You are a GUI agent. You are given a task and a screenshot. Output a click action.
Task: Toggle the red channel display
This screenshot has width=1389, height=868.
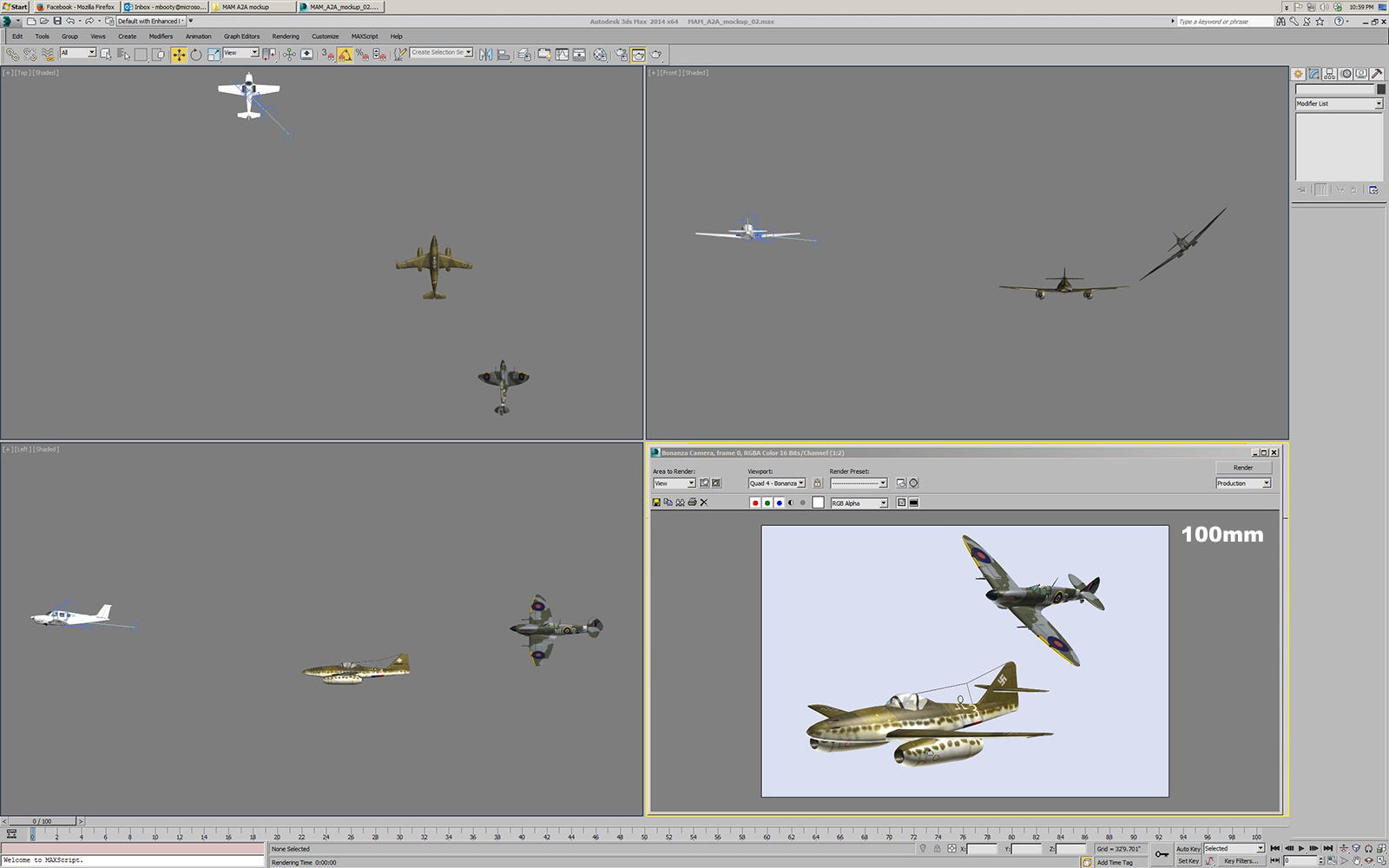pyautogui.click(x=755, y=503)
